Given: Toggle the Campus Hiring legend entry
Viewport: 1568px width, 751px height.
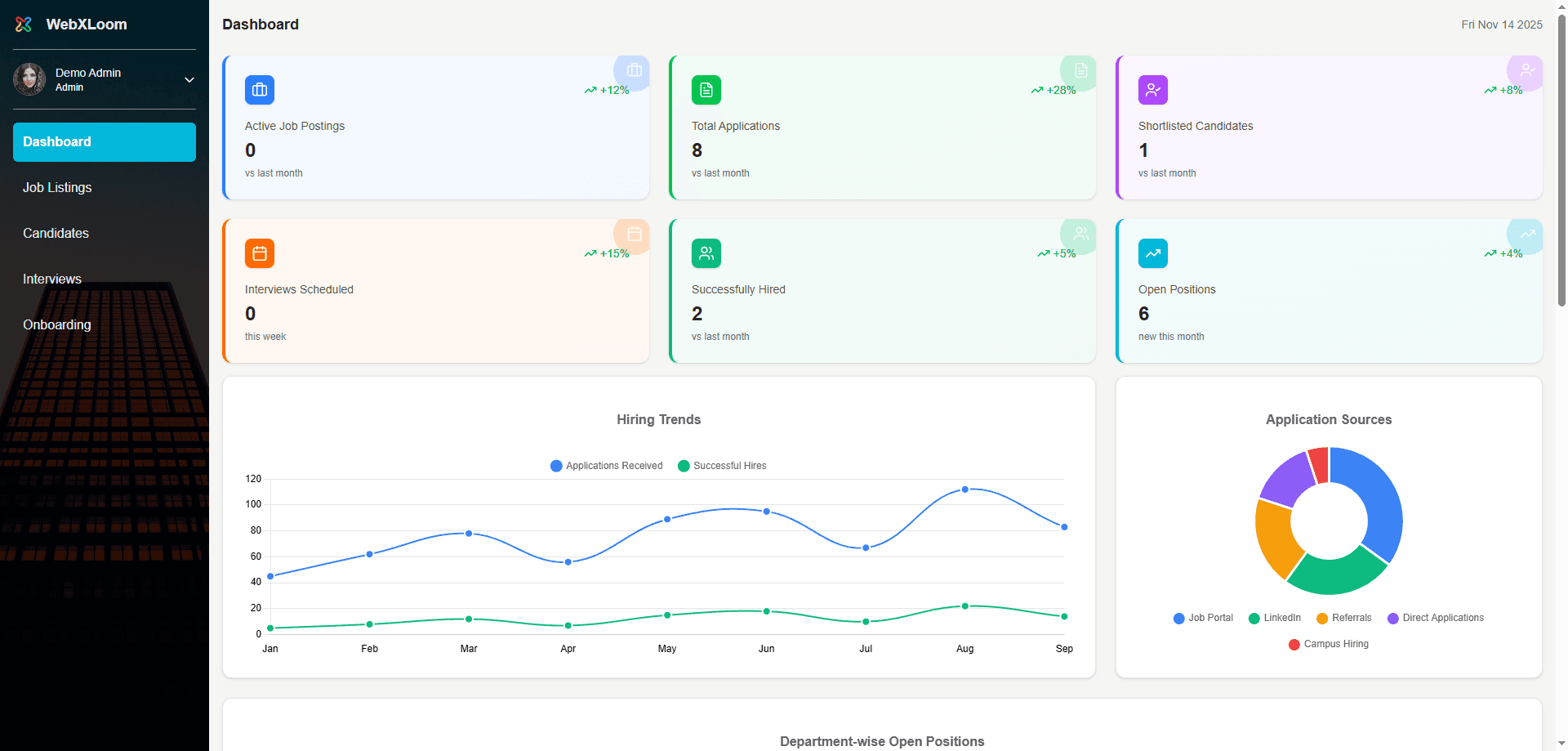Looking at the screenshot, I should pos(1328,644).
